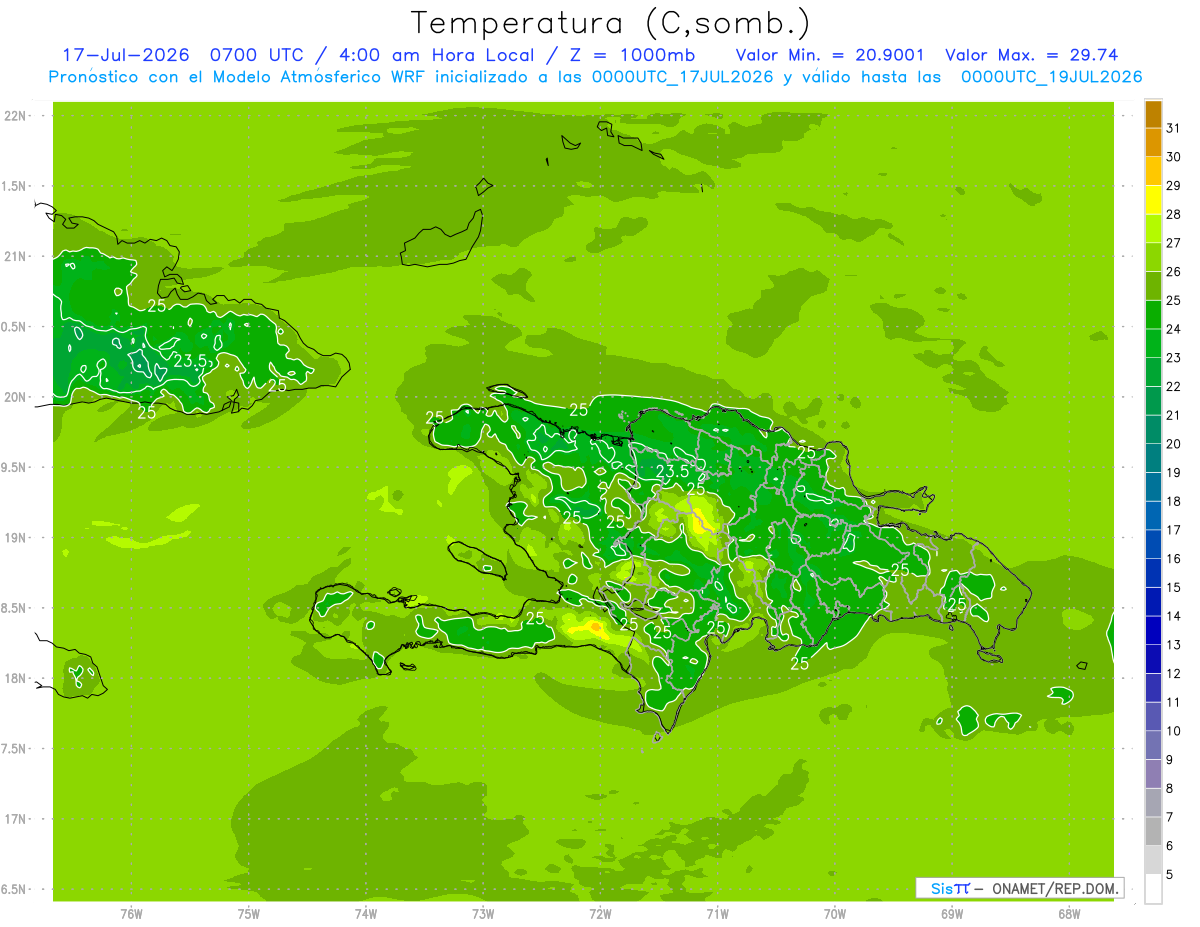Click the "76W" longitude axis label
Image resolution: width=1200 pixels, height=927 pixels.
coord(131,914)
